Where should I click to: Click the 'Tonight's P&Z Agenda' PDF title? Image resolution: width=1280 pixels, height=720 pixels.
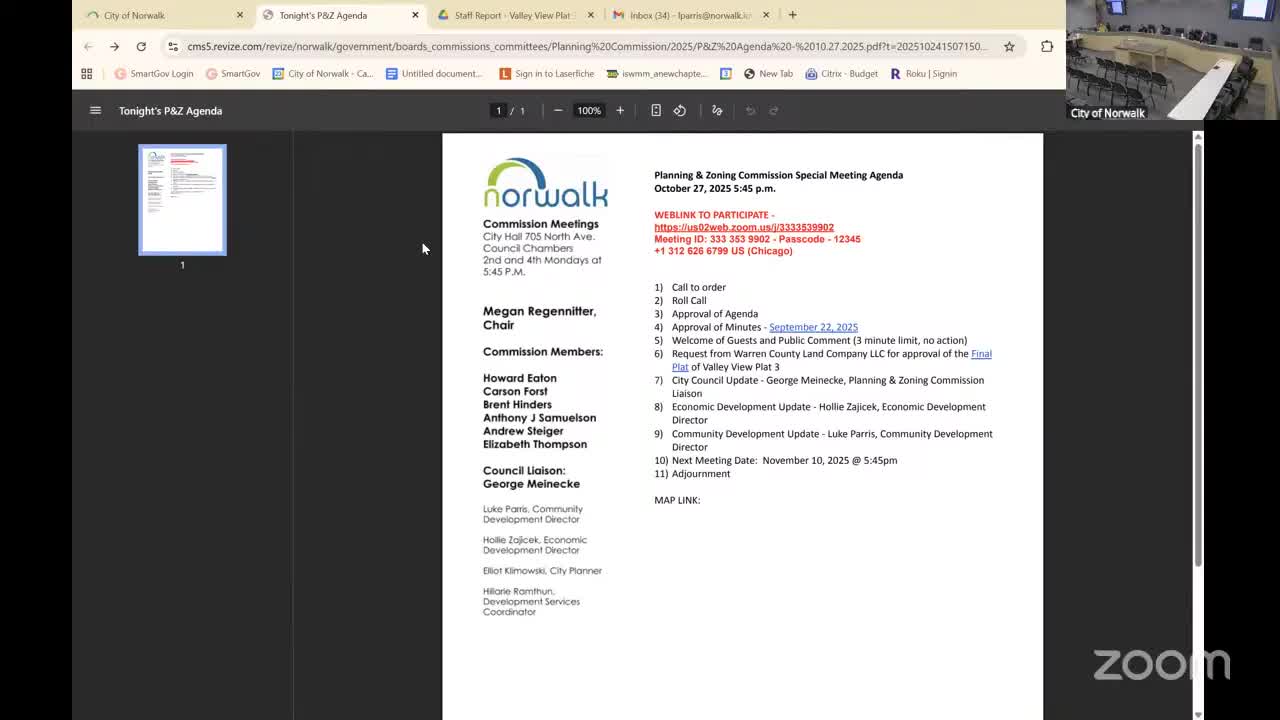click(170, 110)
